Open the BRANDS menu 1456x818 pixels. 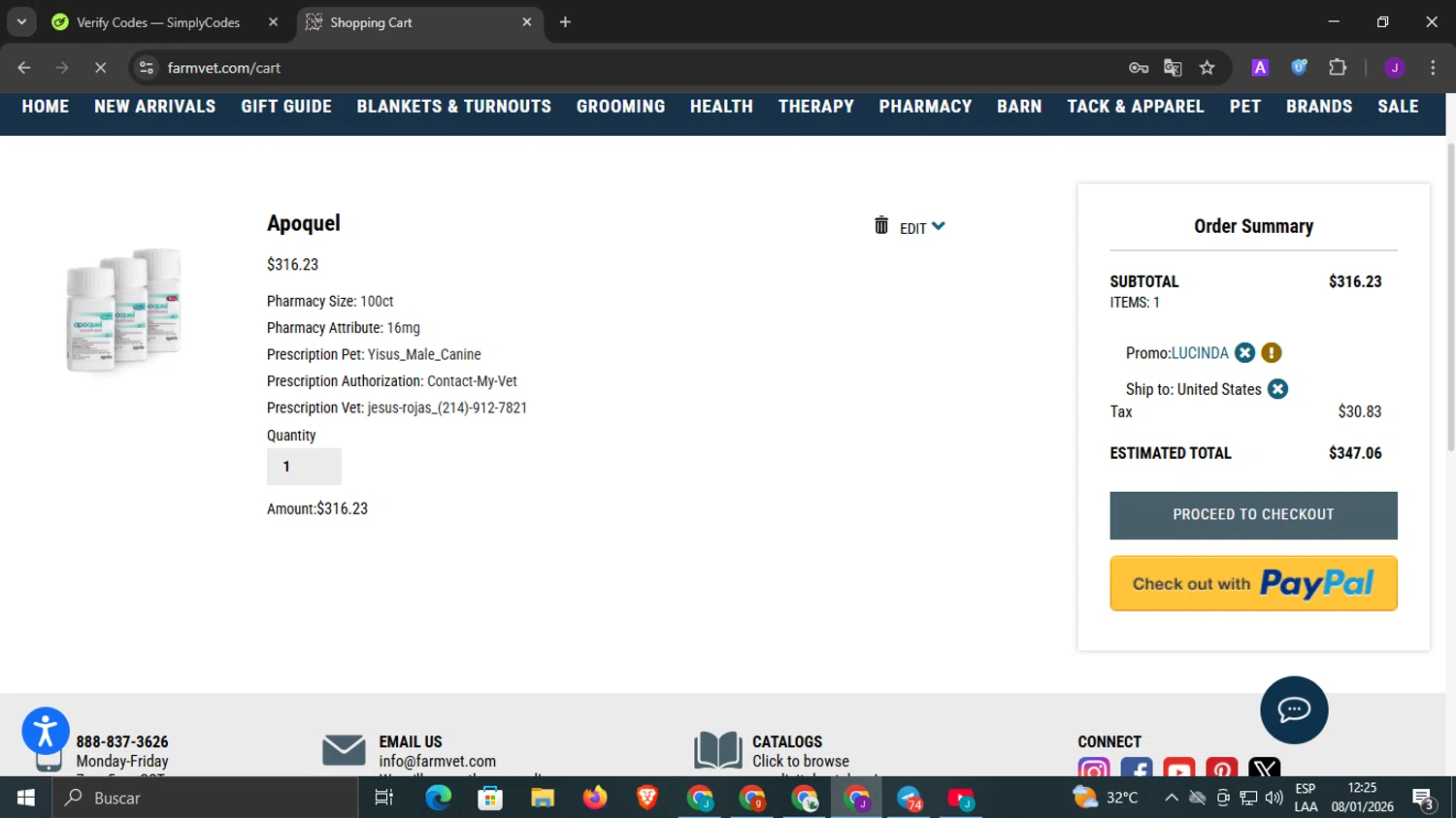tap(1319, 107)
